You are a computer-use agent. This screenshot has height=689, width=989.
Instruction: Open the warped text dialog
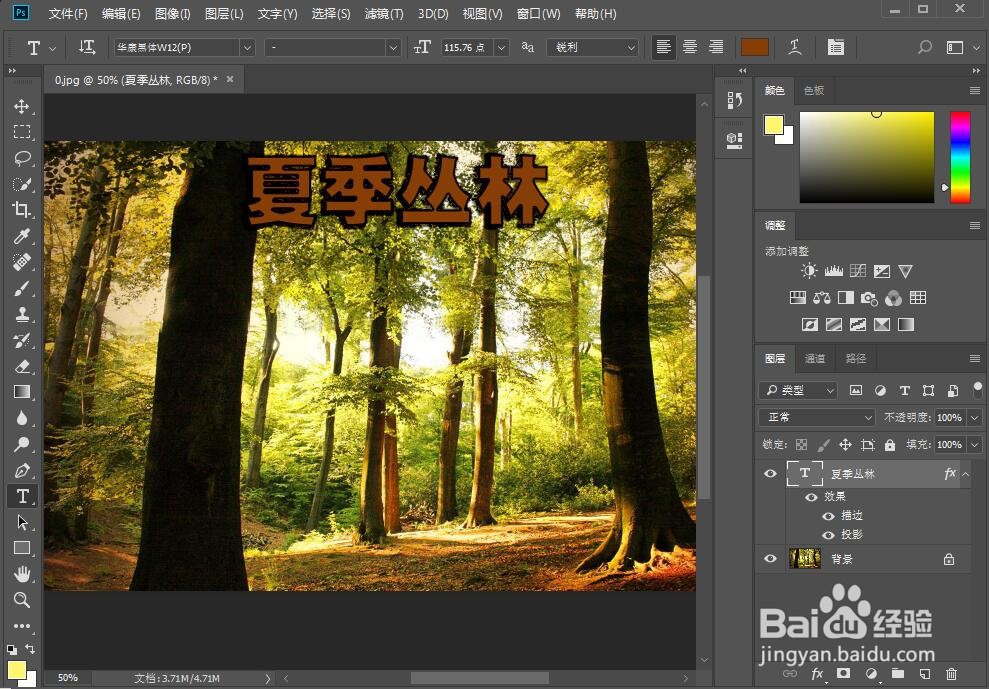tap(795, 46)
